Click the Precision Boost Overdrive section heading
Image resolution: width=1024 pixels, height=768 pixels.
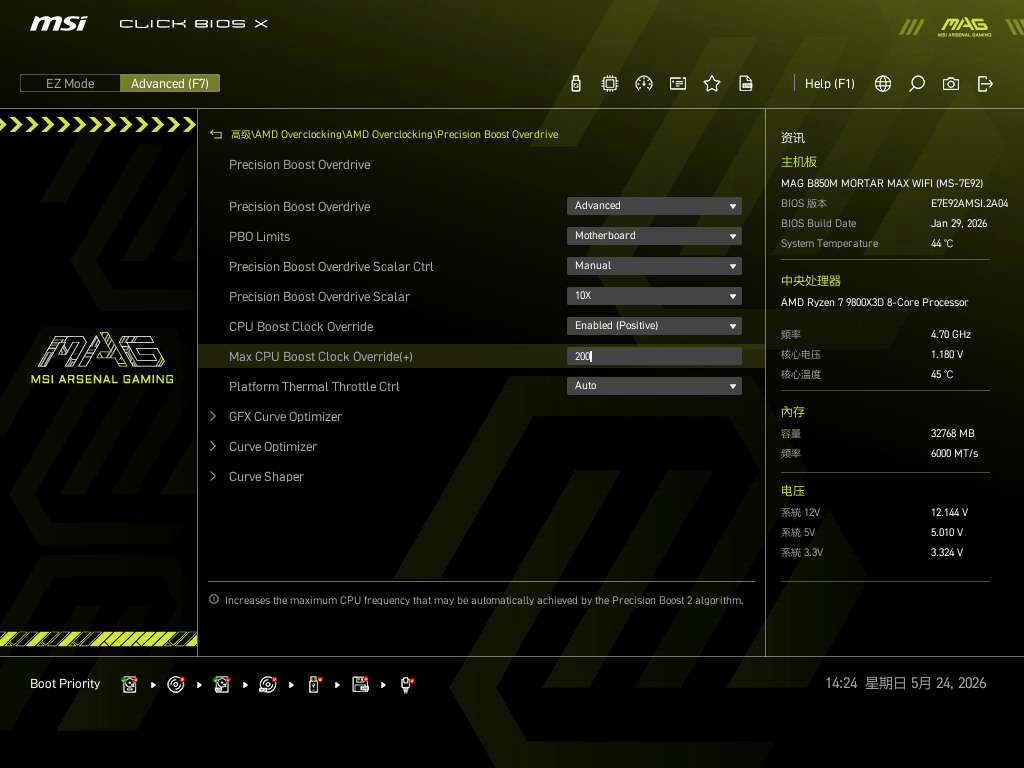tap(300, 165)
